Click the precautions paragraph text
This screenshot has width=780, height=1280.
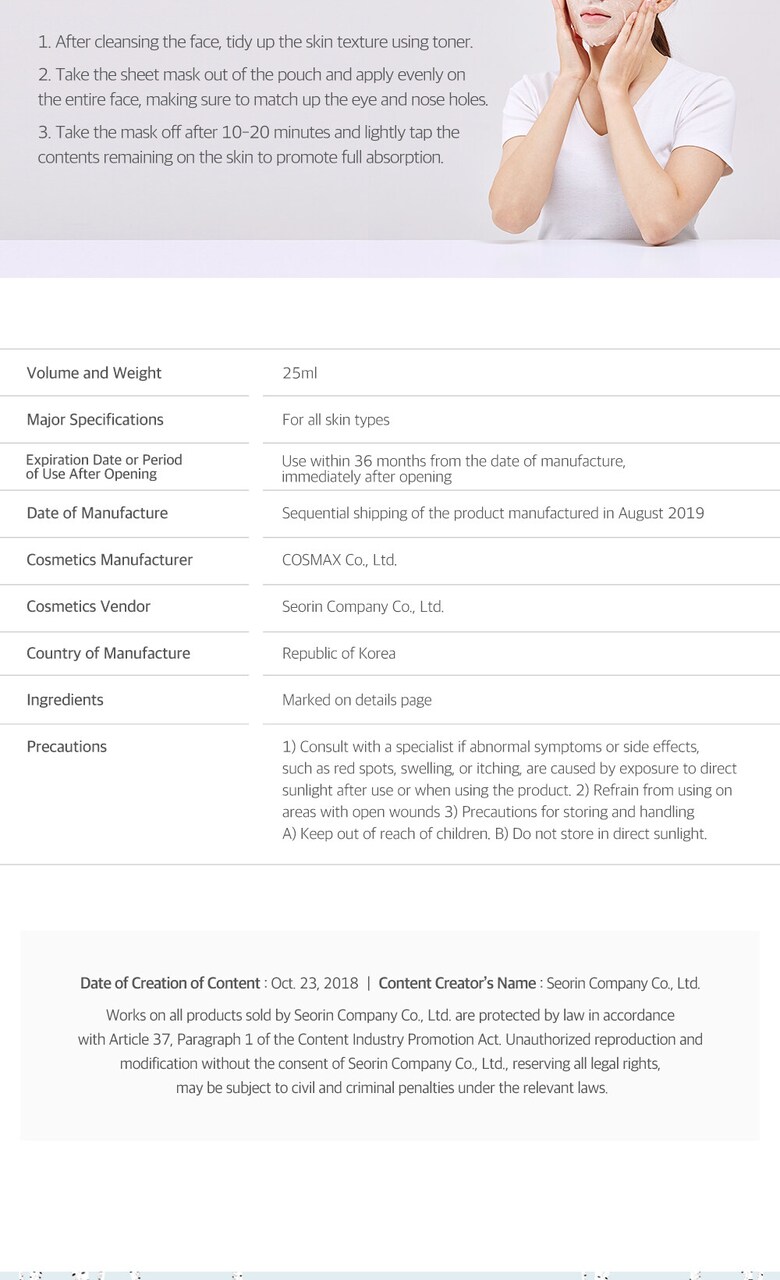tap(508, 790)
